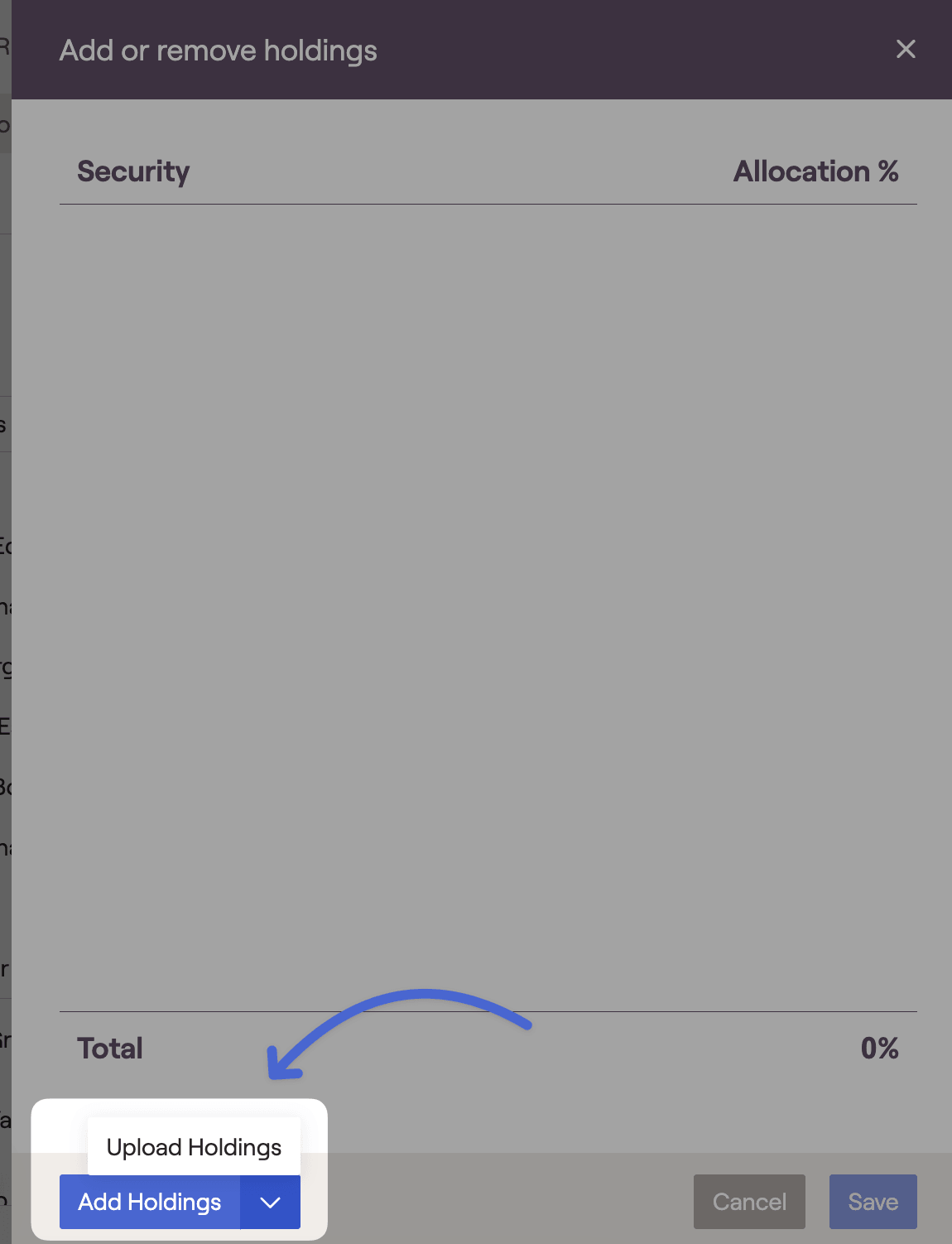This screenshot has width=952, height=1244.
Task: Click the "Add or remove holdings" title
Action: pyautogui.click(x=219, y=51)
